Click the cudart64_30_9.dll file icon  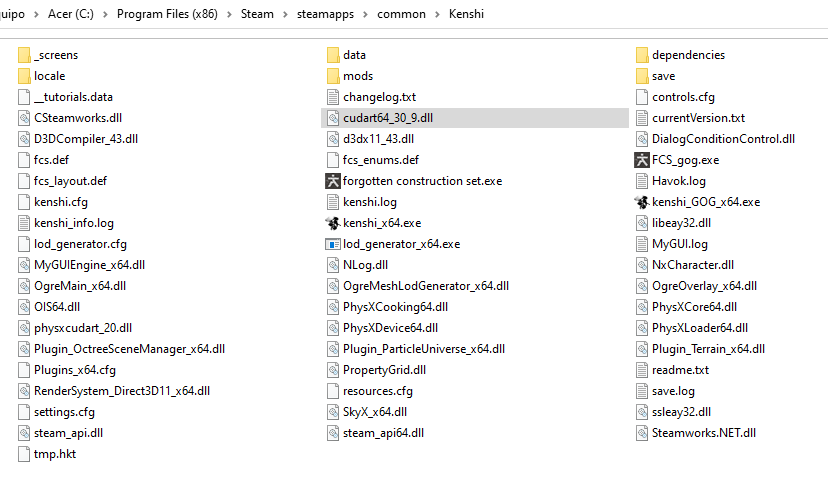click(333, 118)
